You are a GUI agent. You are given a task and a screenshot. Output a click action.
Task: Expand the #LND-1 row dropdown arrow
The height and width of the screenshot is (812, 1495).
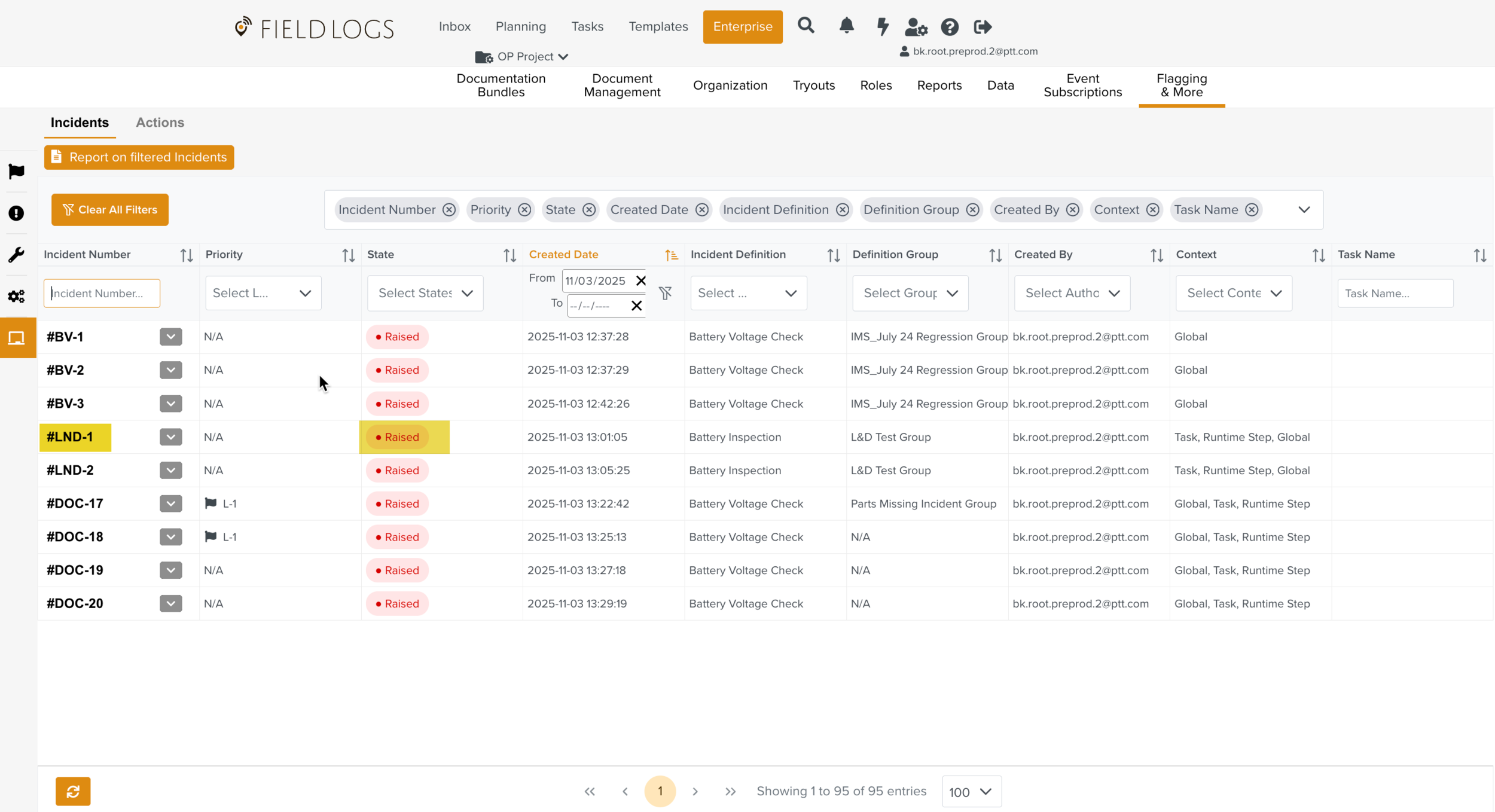point(170,437)
